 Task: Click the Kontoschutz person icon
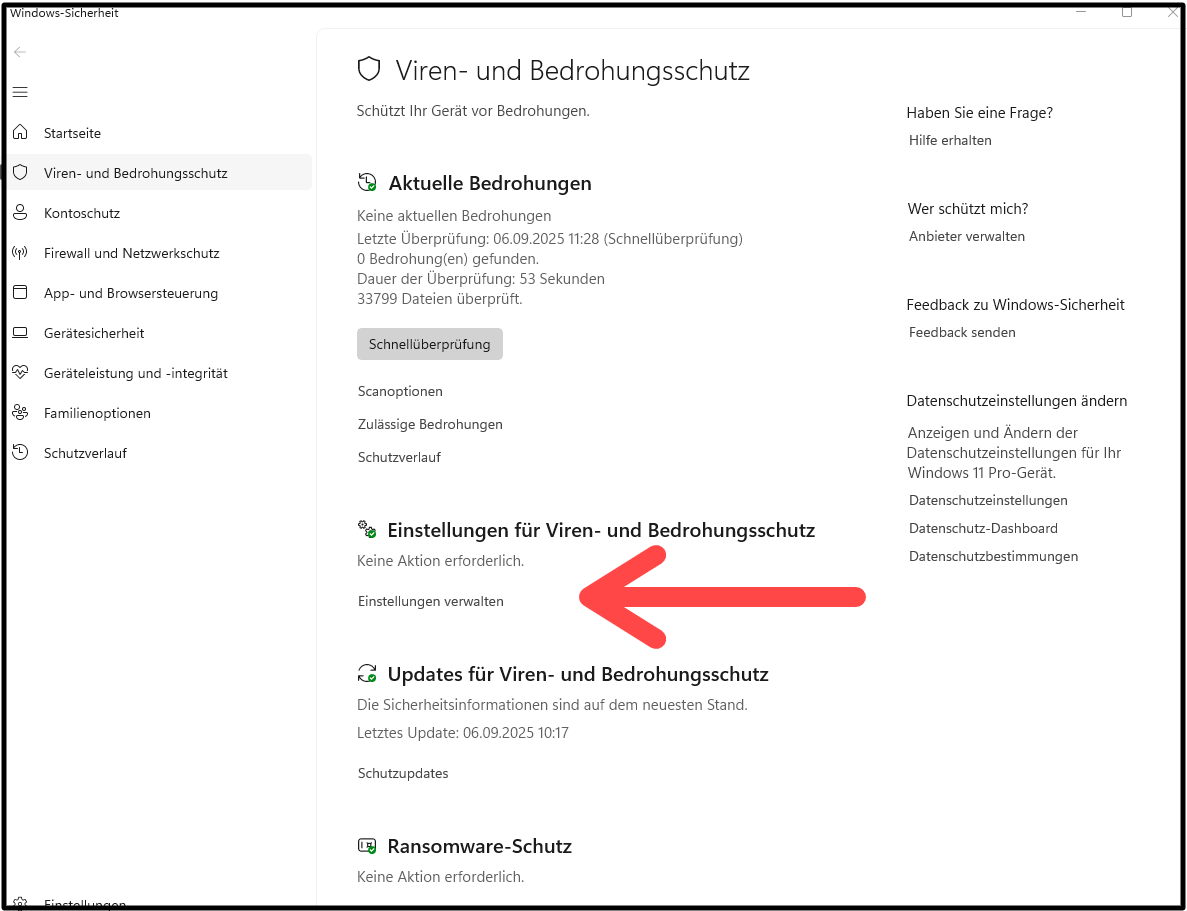click(x=20, y=213)
